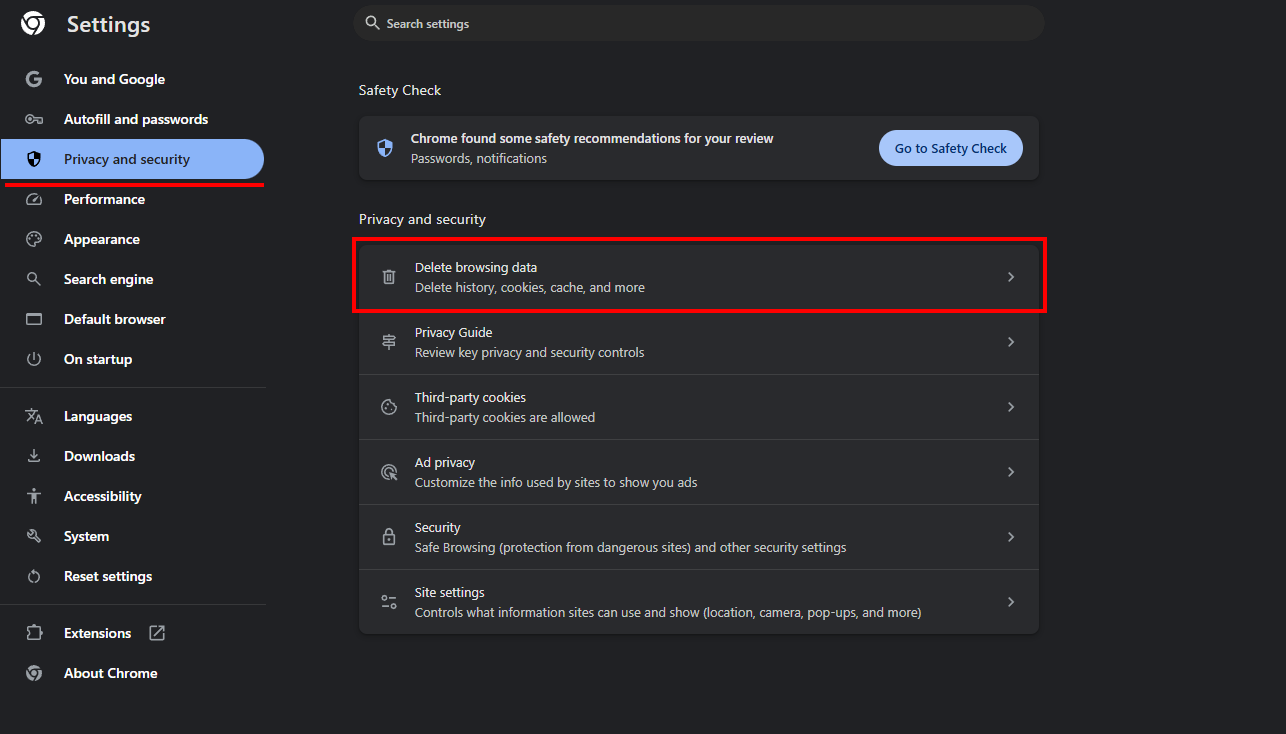Viewport: 1286px width, 734px height.
Task: Select Performance in the sidebar
Action: point(104,199)
